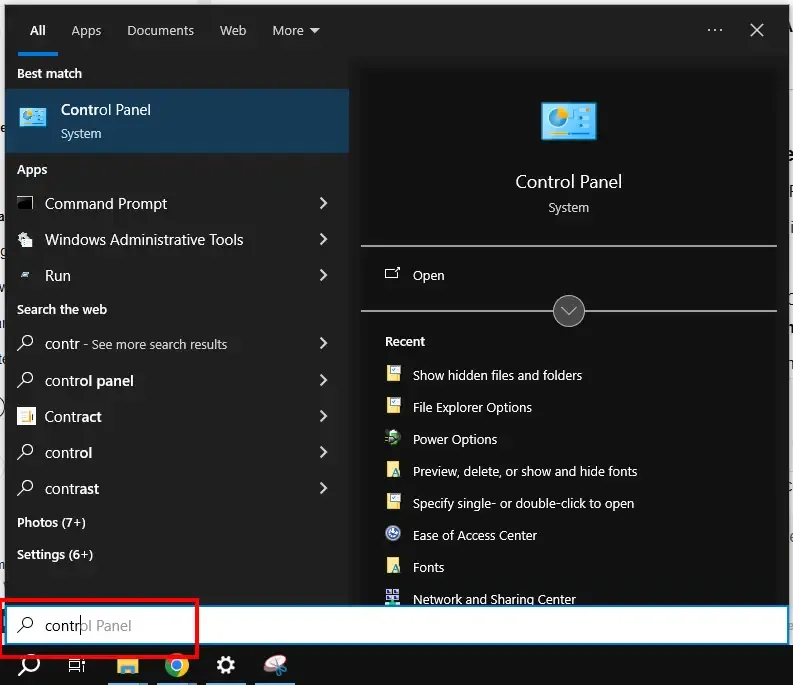
Task: Click Show hidden files and folders icon
Action: click(x=393, y=373)
